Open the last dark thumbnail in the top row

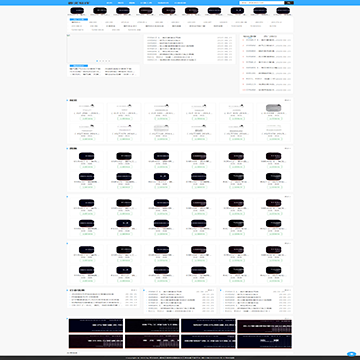[x=283, y=11]
